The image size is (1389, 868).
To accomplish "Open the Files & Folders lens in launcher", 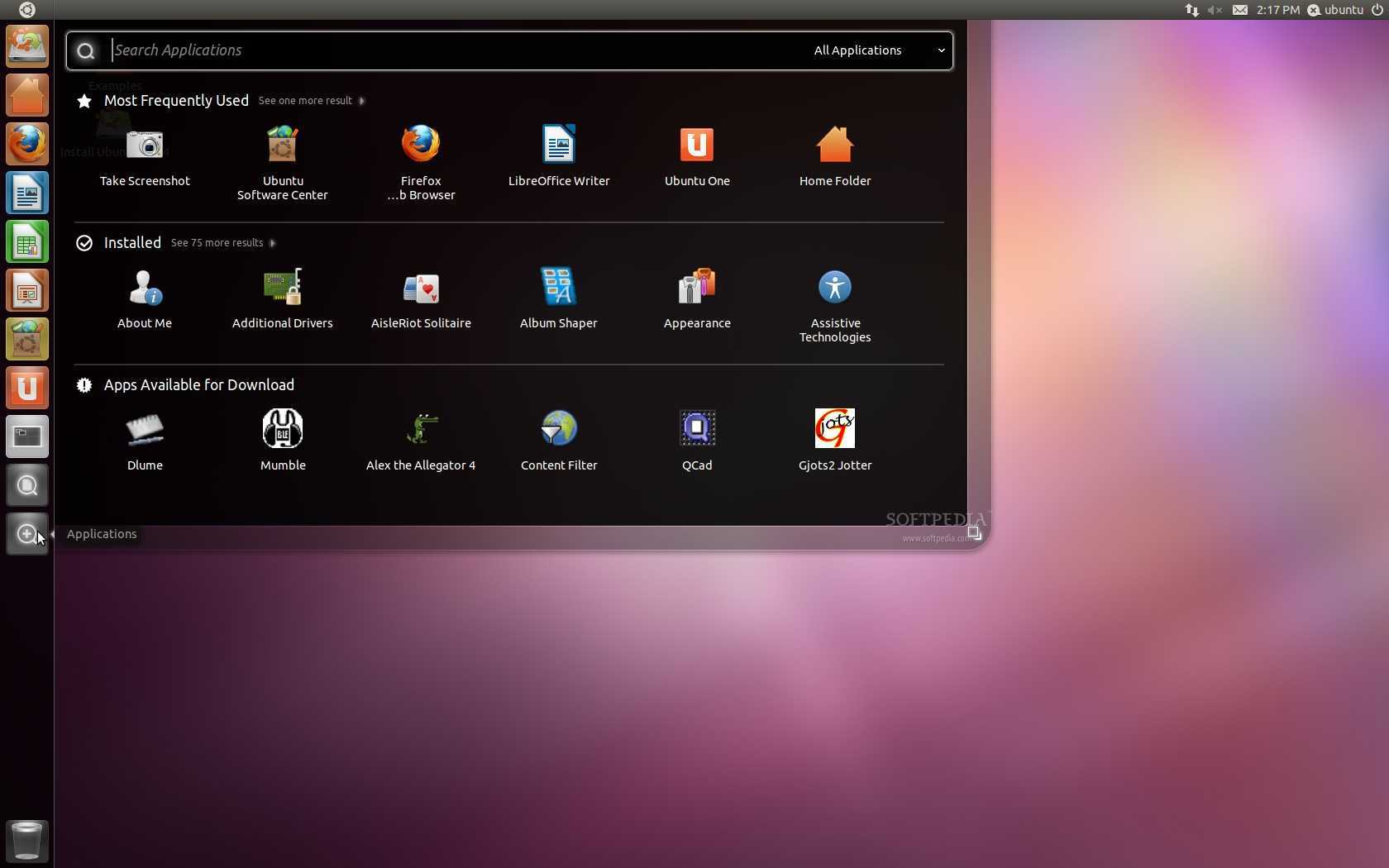I will (x=27, y=485).
